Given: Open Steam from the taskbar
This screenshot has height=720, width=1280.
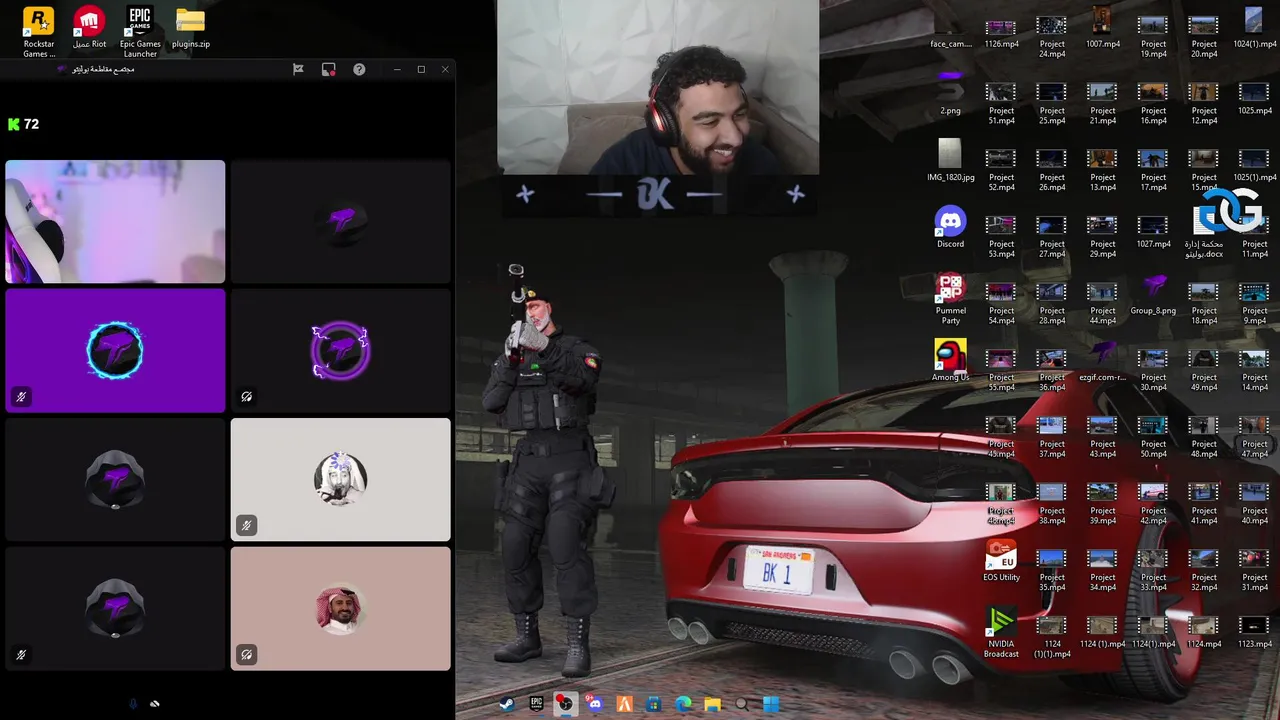Looking at the screenshot, I should tap(507, 704).
